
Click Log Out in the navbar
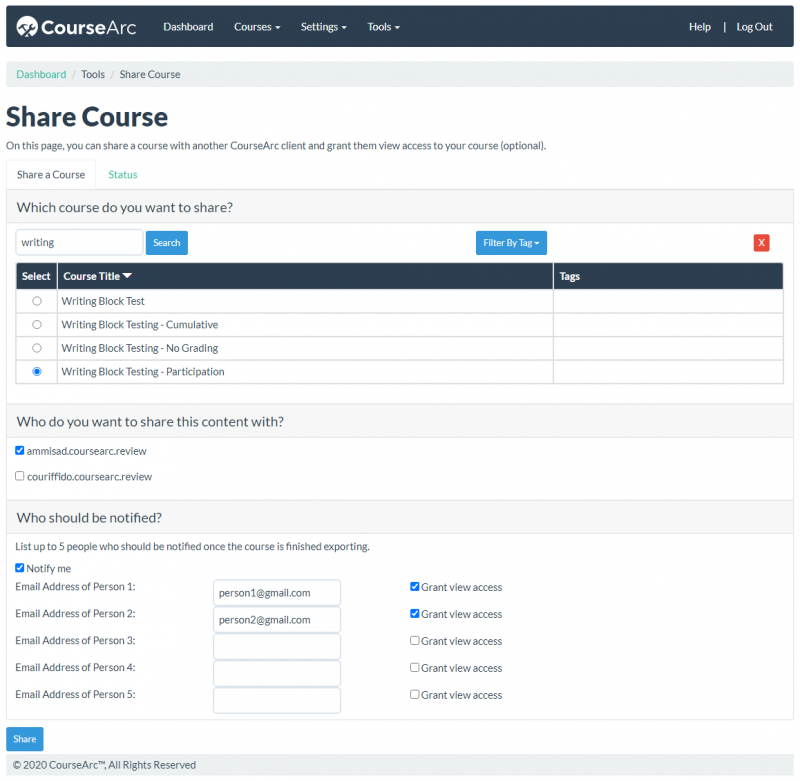(x=754, y=27)
